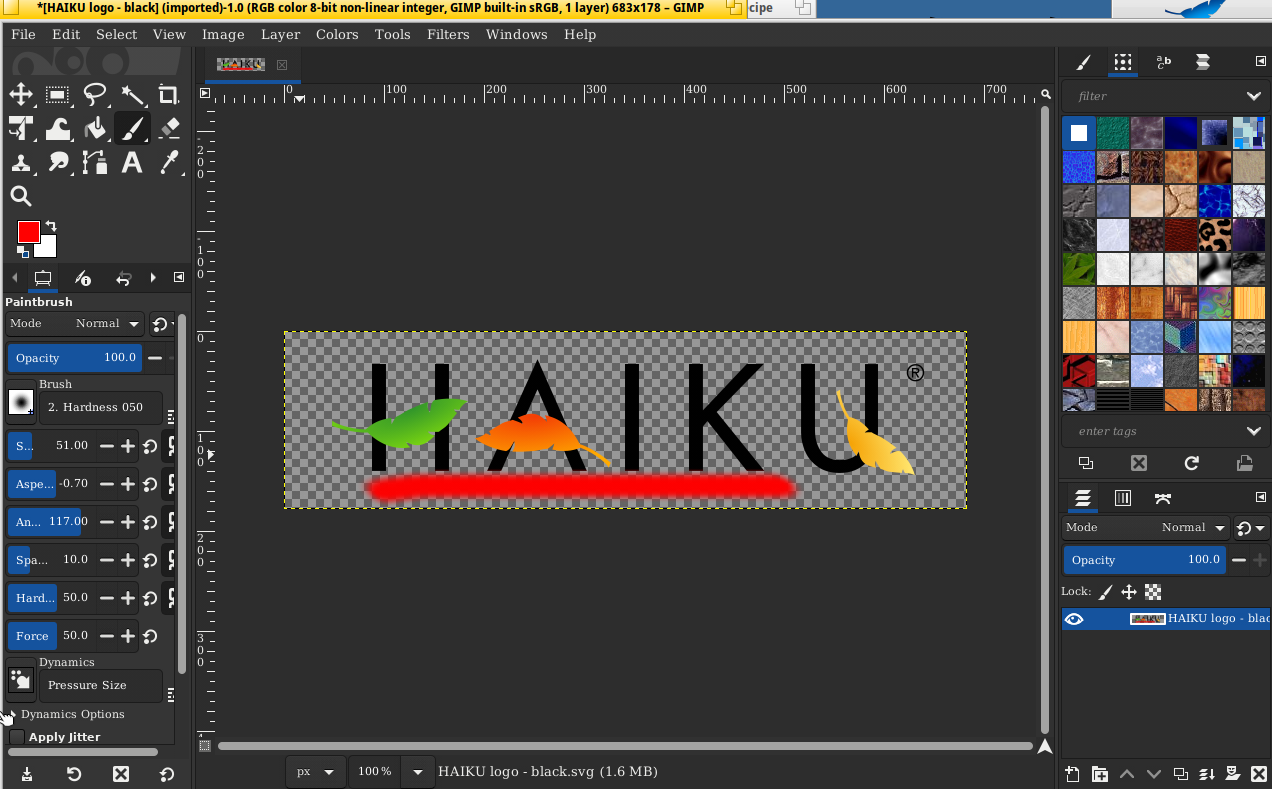Viewport: 1272px width, 789px height.
Task: Open the Fonts tab in right dock
Action: click(1163, 62)
